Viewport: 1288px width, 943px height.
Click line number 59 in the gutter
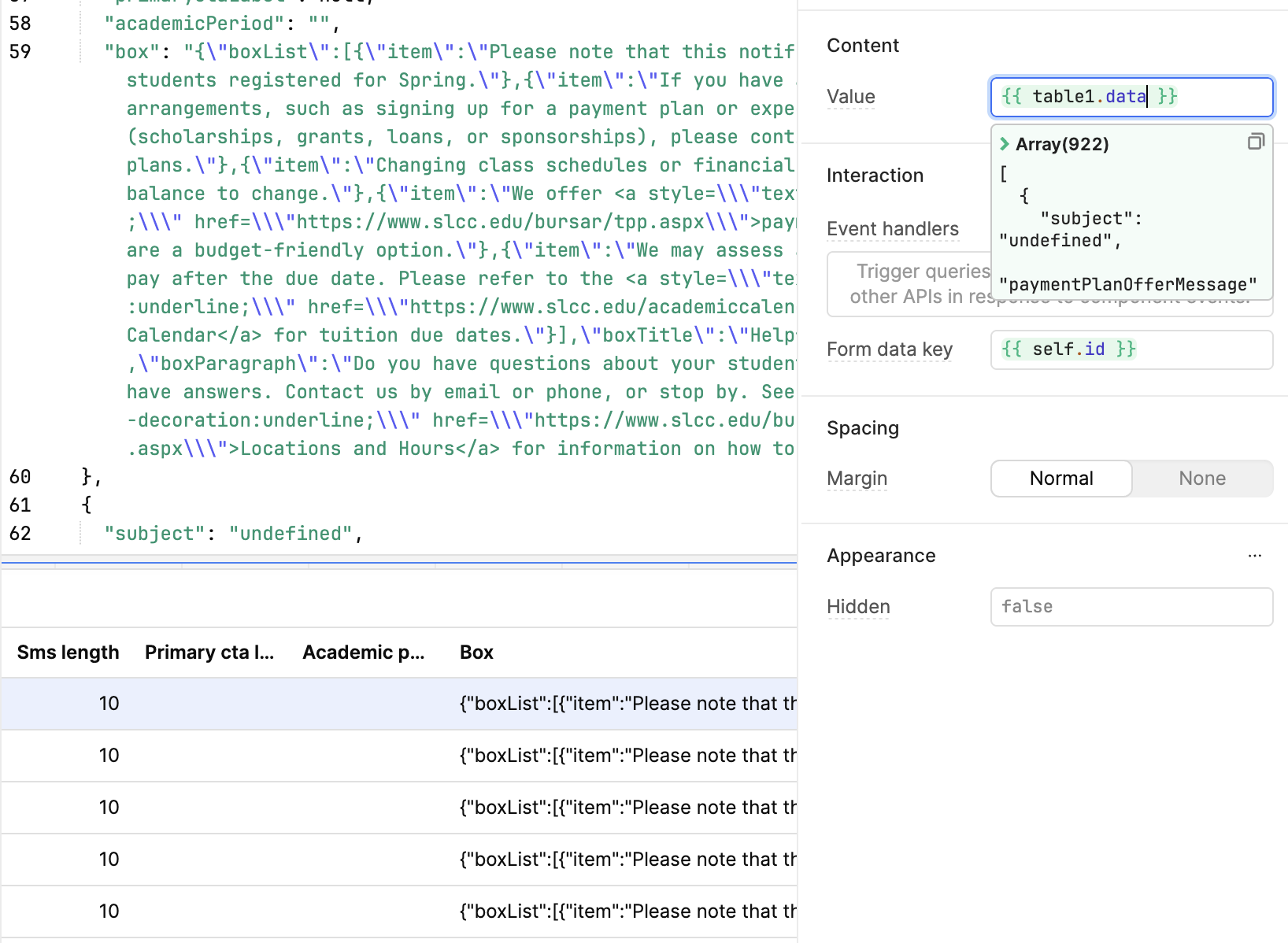(20, 52)
